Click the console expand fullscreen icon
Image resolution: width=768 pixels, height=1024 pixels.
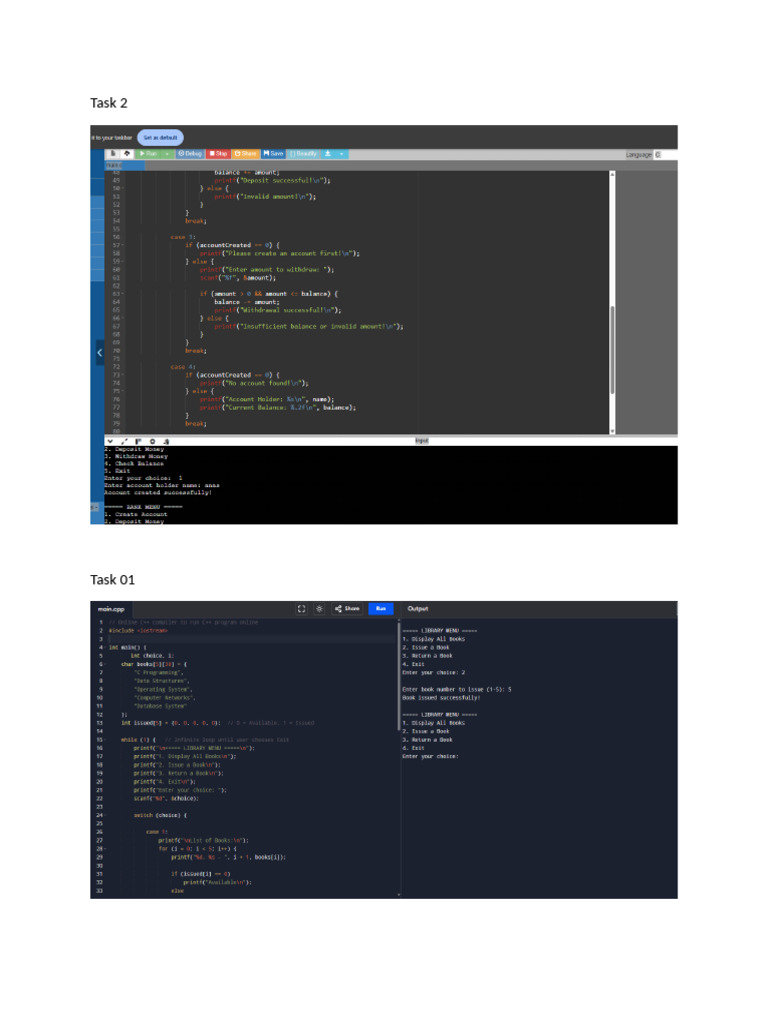124,441
